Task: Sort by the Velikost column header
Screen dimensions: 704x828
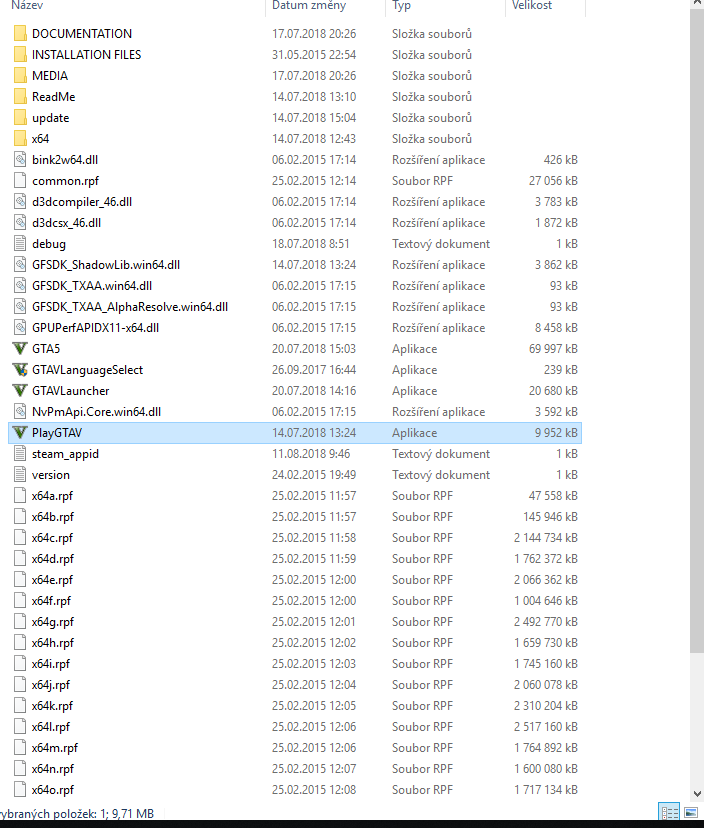Action: [532, 6]
